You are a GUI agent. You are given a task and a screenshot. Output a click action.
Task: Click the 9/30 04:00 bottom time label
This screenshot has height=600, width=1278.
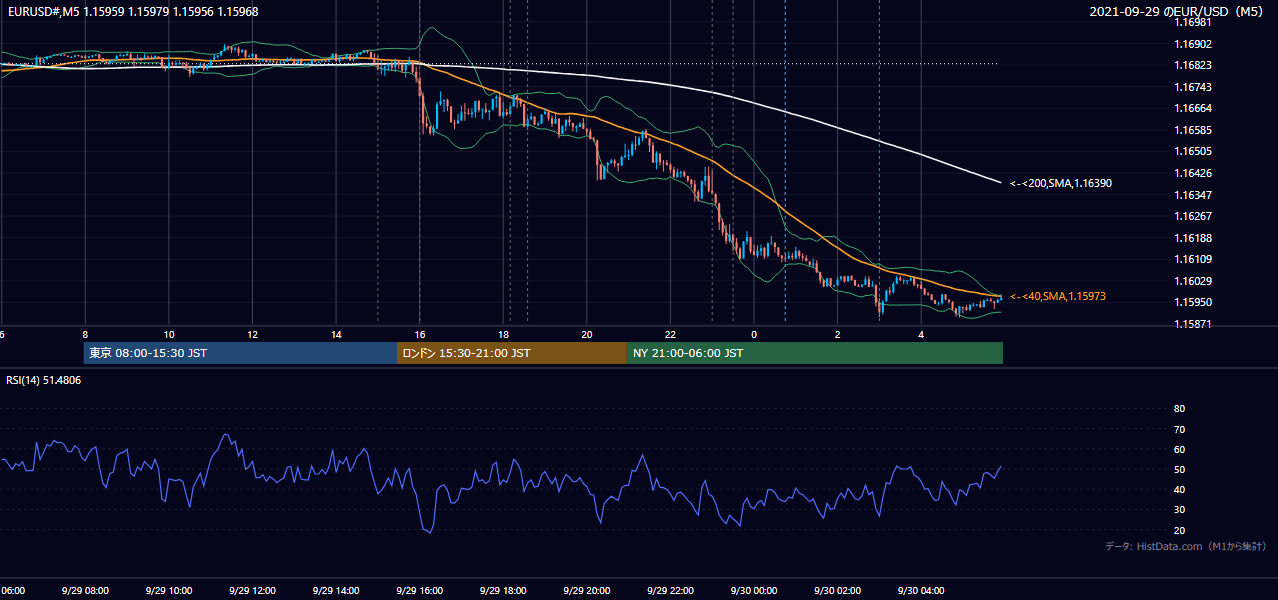tap(921, 590)
